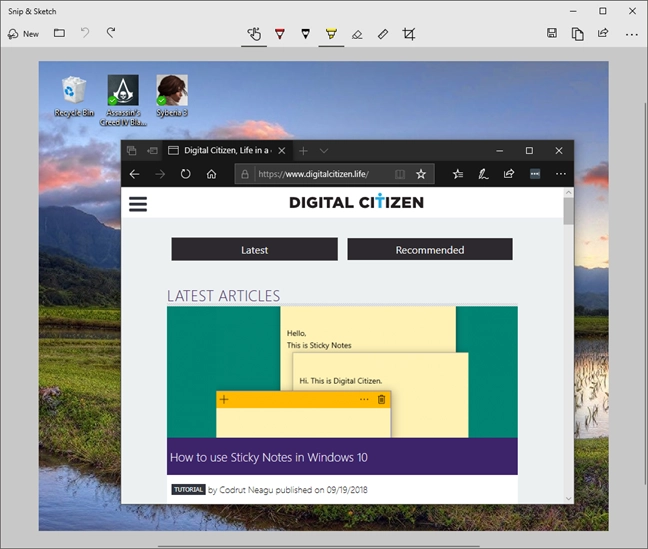
Task: Copy the snip to clipboard
Action: [577, 34]
